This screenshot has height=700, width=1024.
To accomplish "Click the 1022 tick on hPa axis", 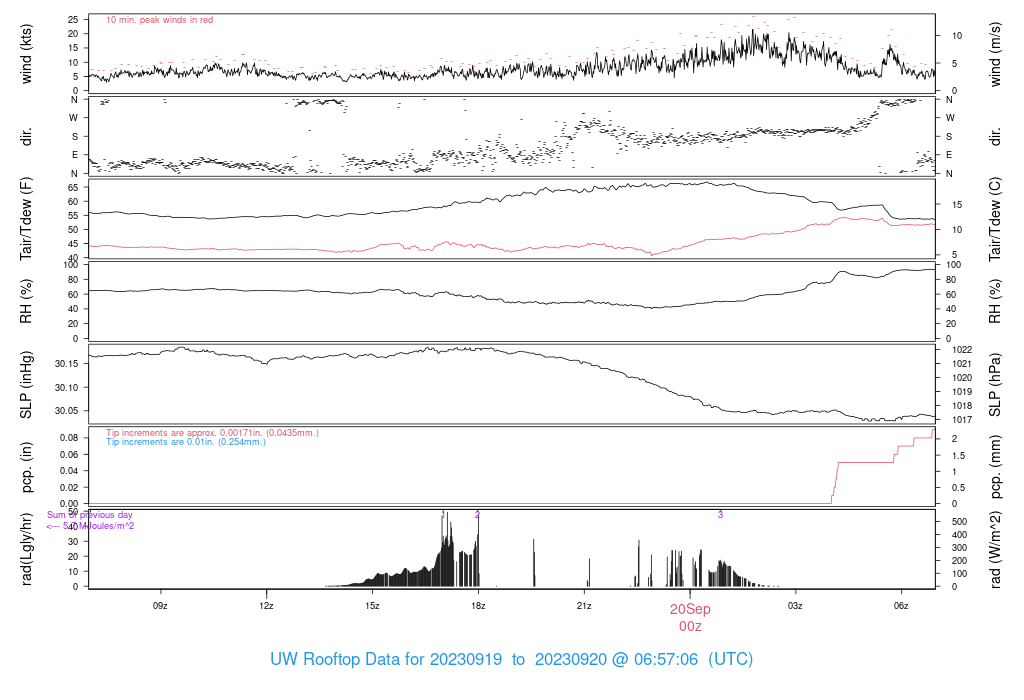I will [x=963, y=350].
